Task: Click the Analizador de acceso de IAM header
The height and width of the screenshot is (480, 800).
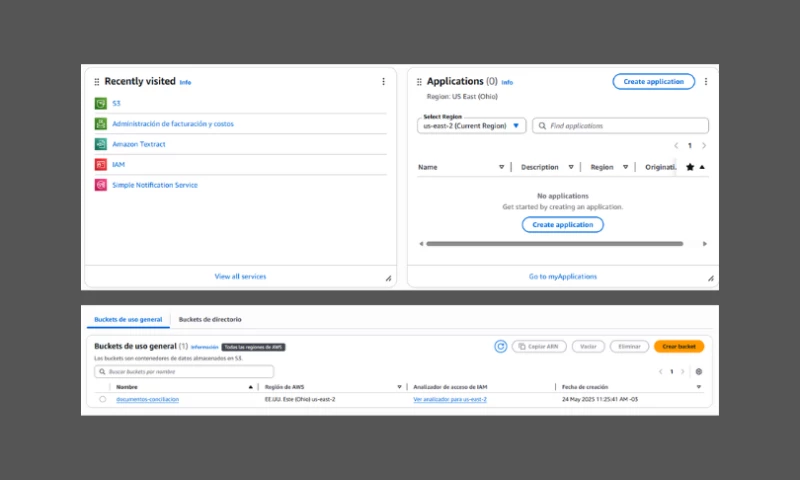Action: [450, 387]
